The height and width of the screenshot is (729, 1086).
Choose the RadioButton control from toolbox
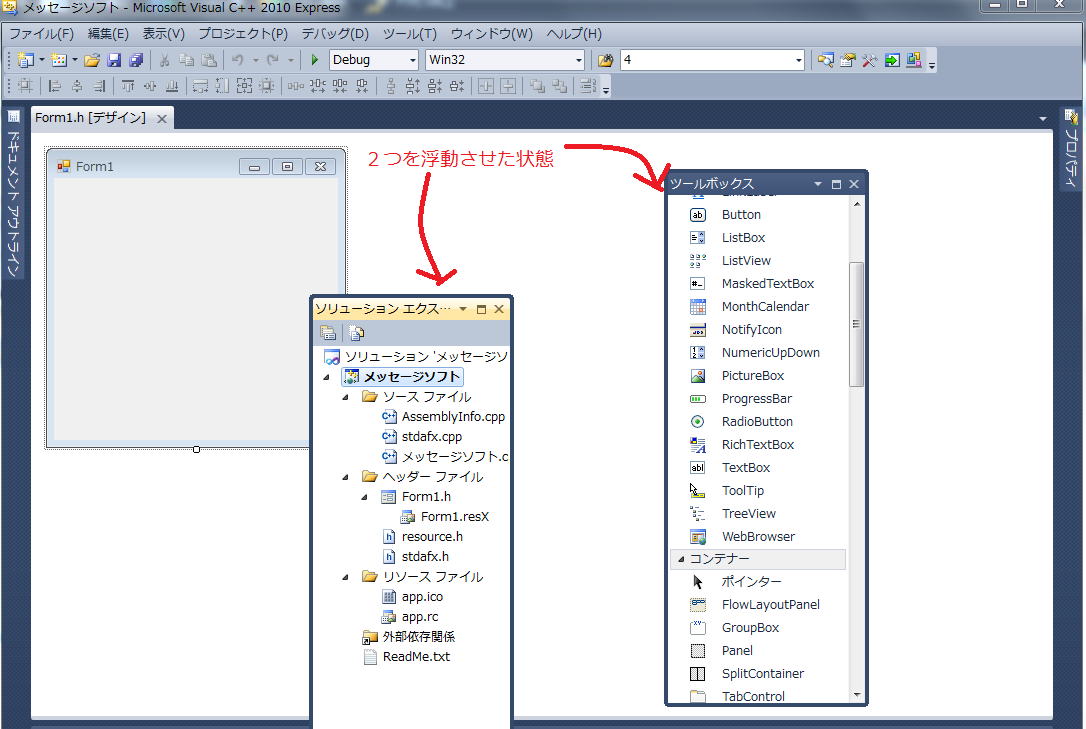point(756,422)
